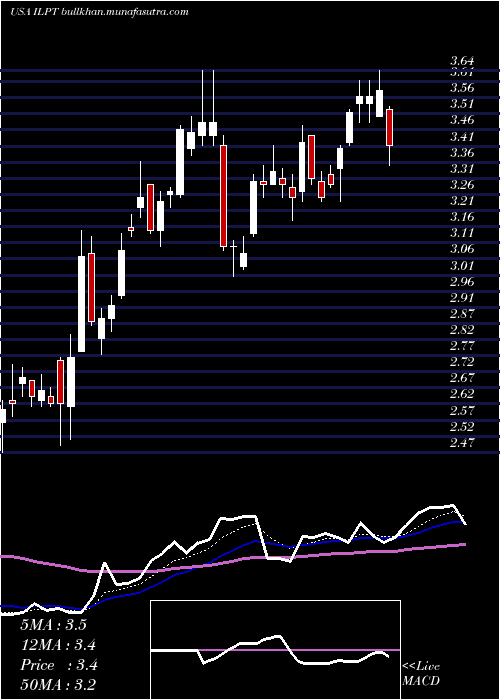
Task: Click the 3.06 price axis label
Action: coord(462,249)
